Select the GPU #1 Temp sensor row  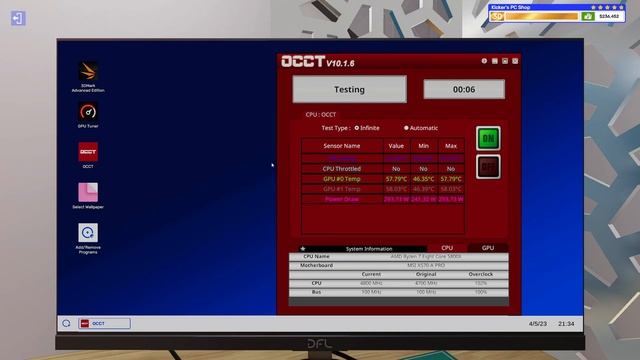click(x=383, y=189)
